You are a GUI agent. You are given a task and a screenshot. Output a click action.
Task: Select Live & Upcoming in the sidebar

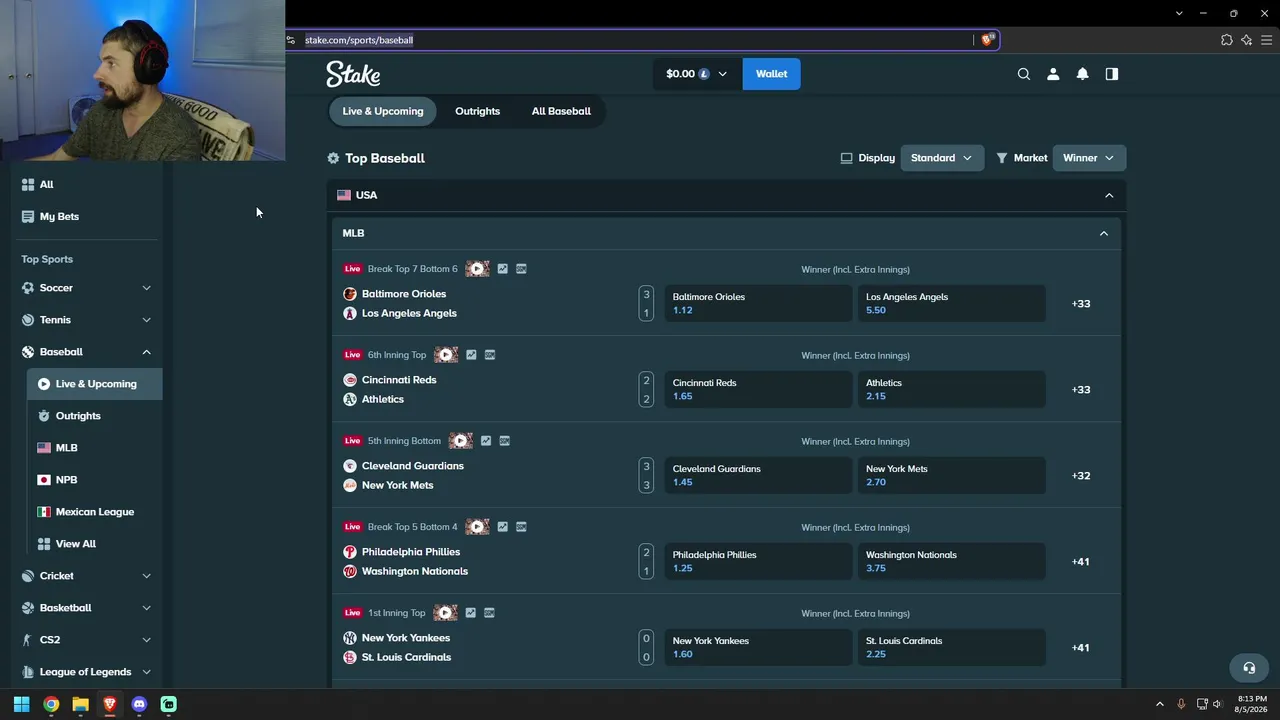point(95,384)
